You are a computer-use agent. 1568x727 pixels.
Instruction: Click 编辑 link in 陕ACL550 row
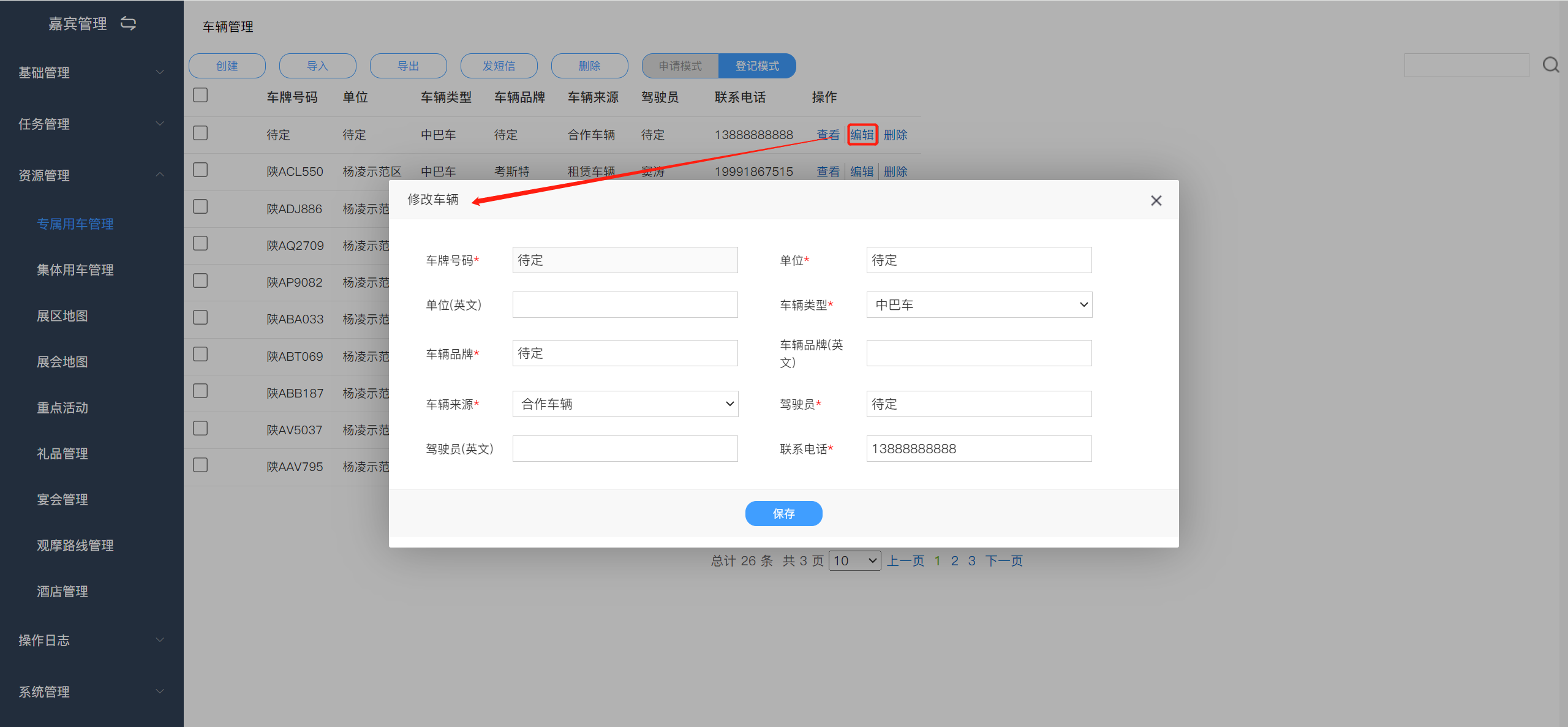click(x=862, y=171)
